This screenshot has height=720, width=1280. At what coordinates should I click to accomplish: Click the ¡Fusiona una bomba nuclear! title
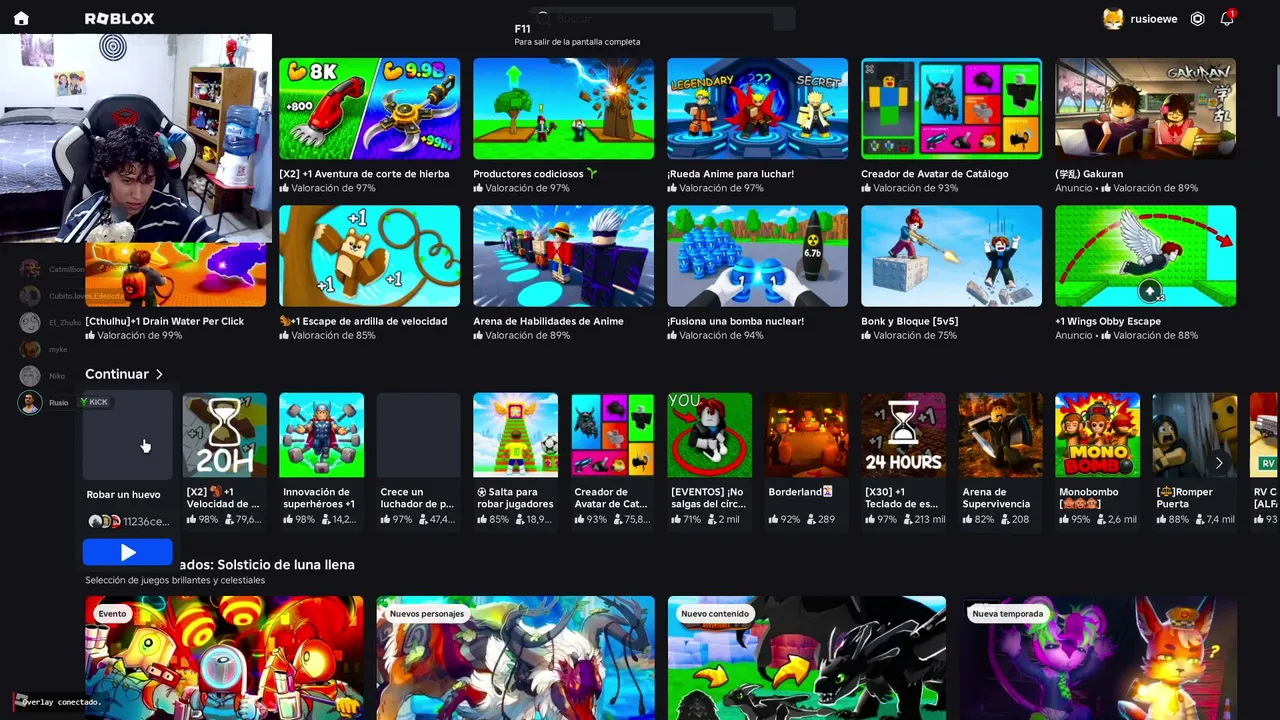(735, 322)
